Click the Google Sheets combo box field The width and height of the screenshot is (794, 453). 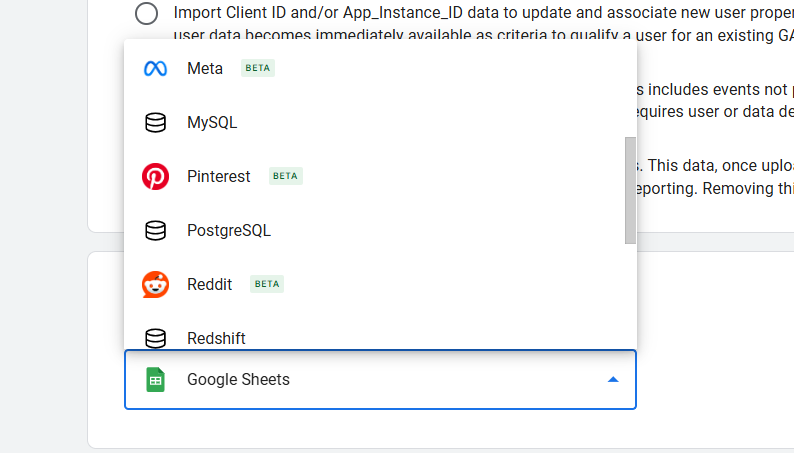pos(380,380)
